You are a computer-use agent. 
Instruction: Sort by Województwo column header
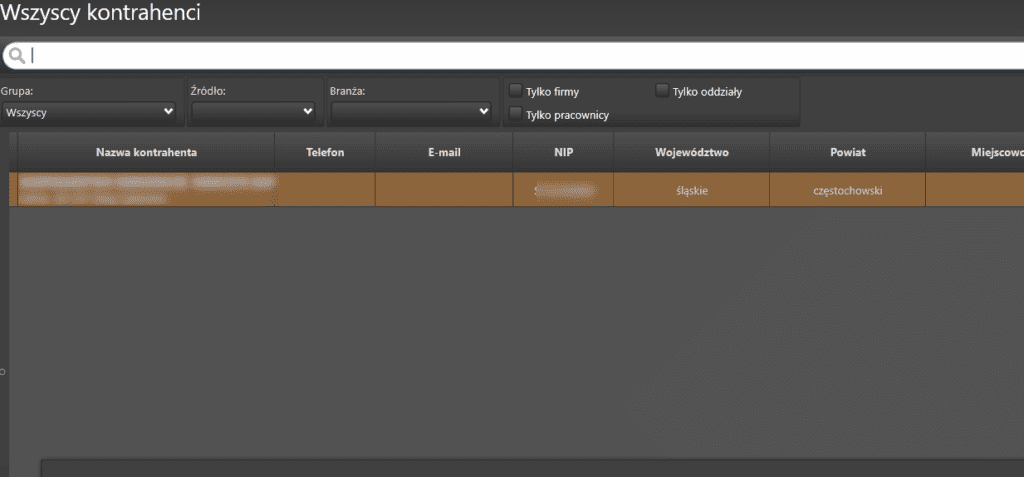click(x=691, y=153)
